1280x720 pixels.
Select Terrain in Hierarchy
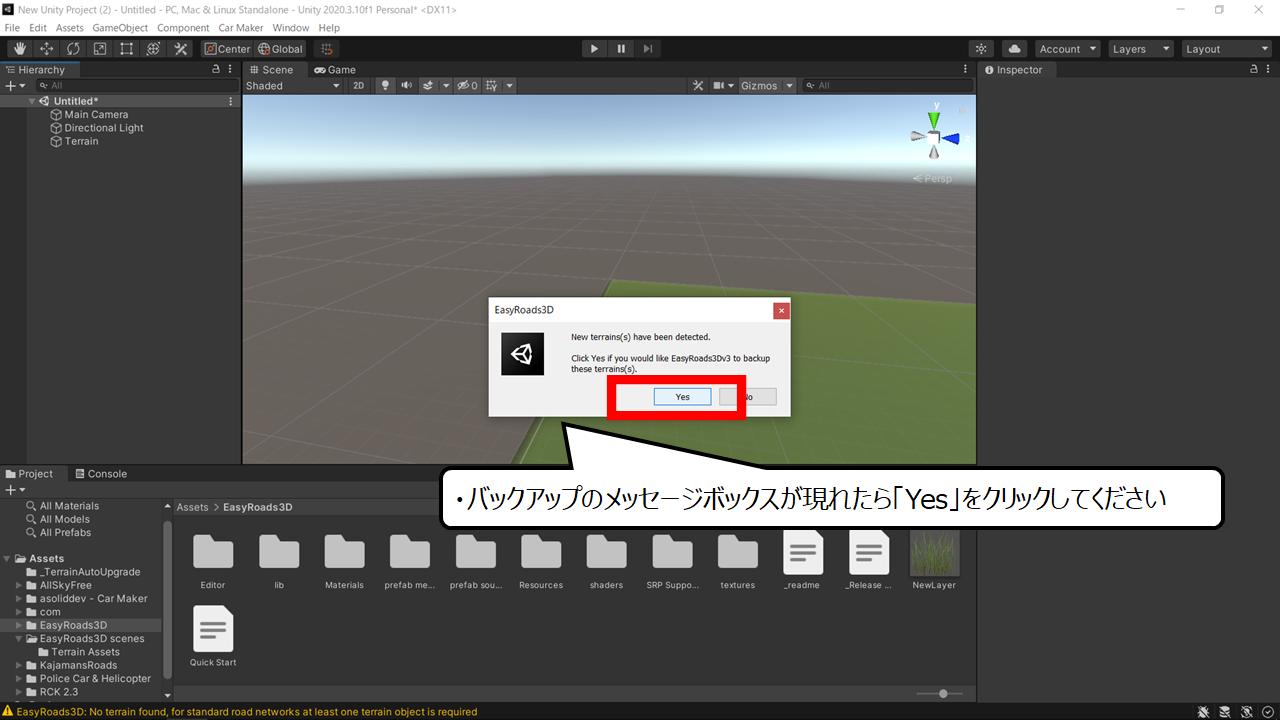[81, 141]
